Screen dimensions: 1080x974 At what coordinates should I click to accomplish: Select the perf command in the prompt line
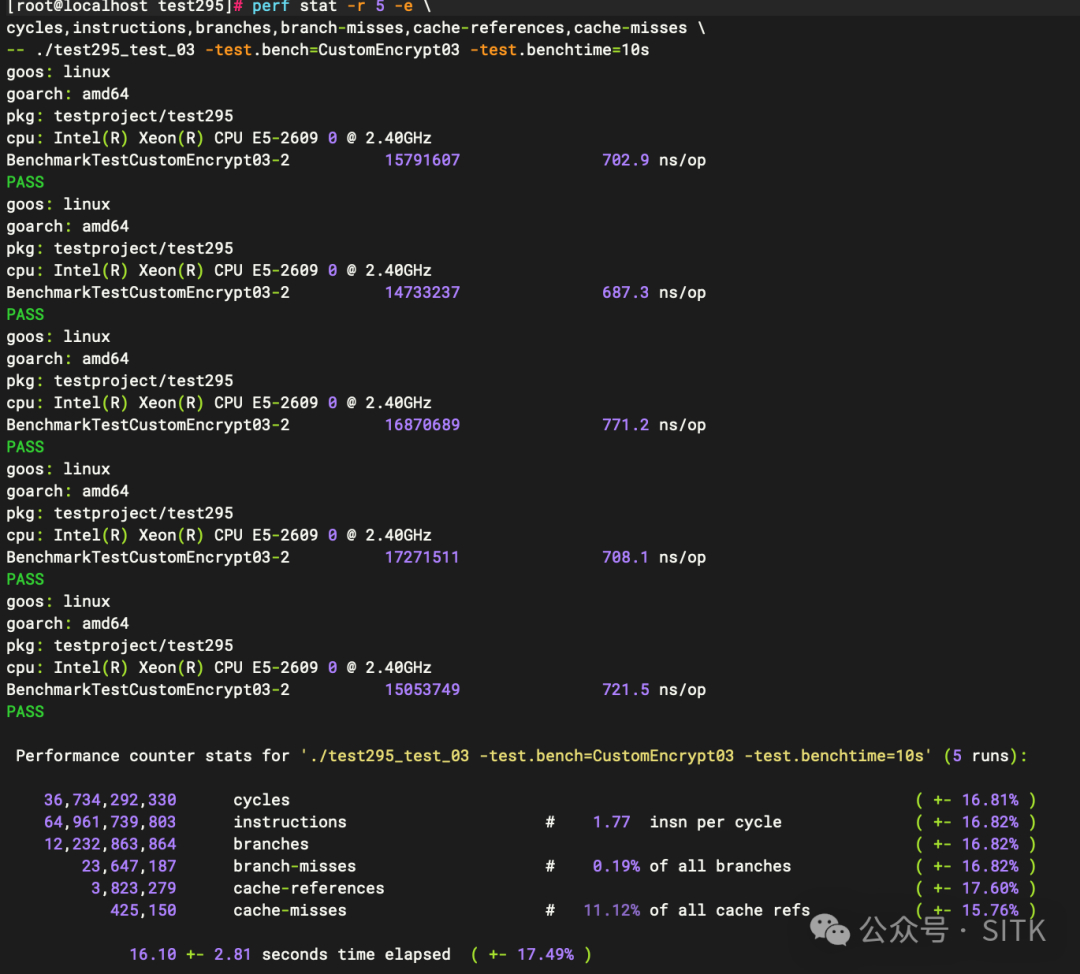[270, 7]
